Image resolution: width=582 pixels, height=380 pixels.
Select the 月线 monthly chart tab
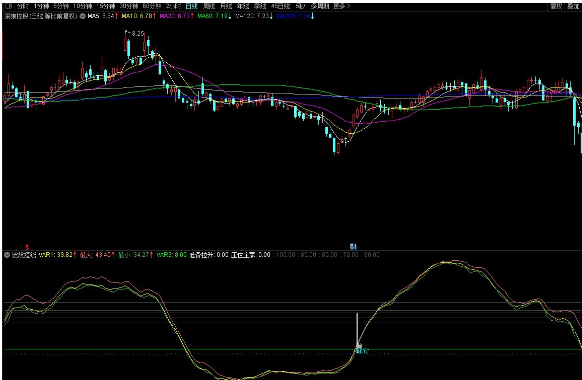pos(226,6)
